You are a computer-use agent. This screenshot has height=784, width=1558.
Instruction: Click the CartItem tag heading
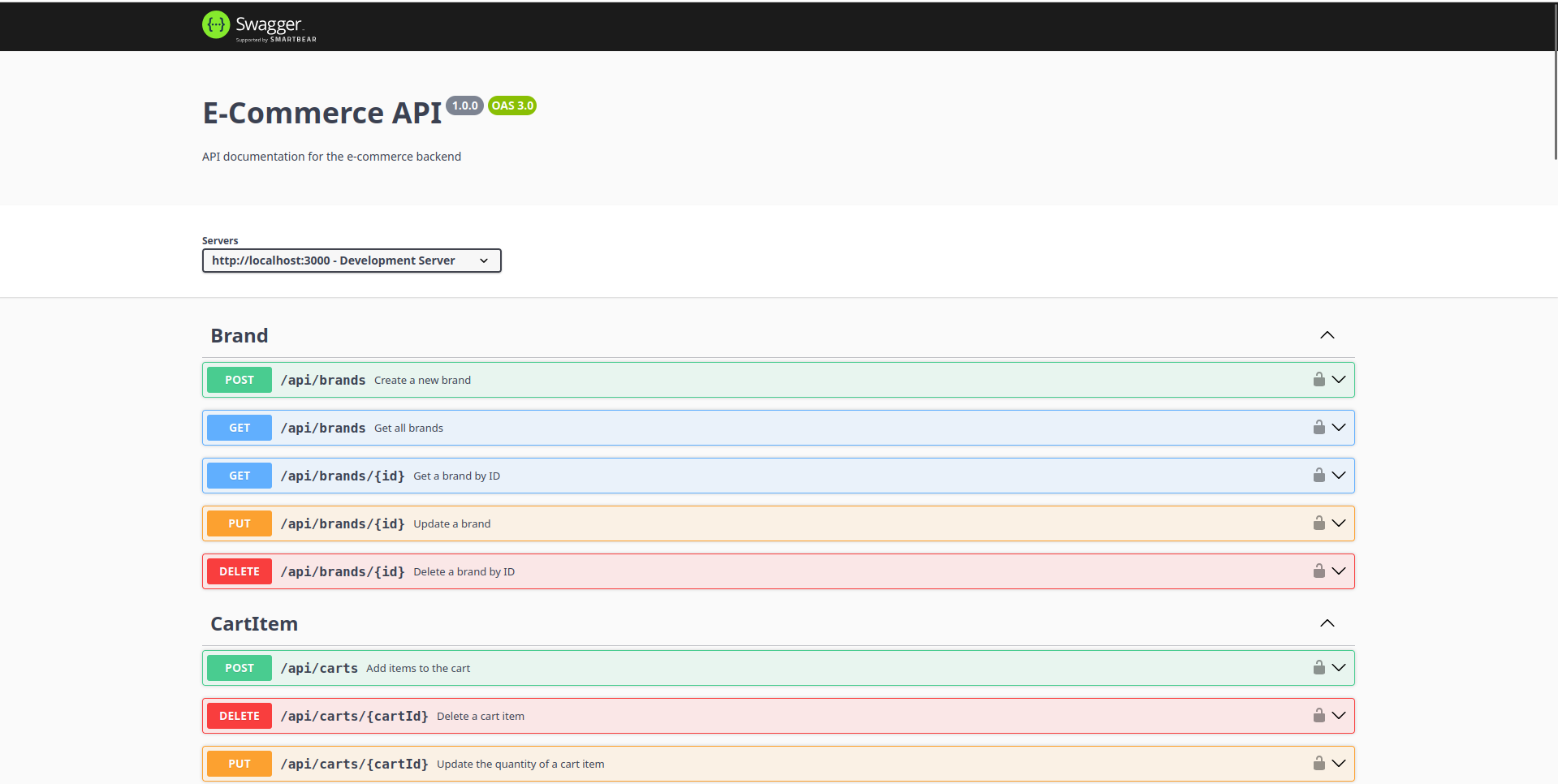(254, 624)
